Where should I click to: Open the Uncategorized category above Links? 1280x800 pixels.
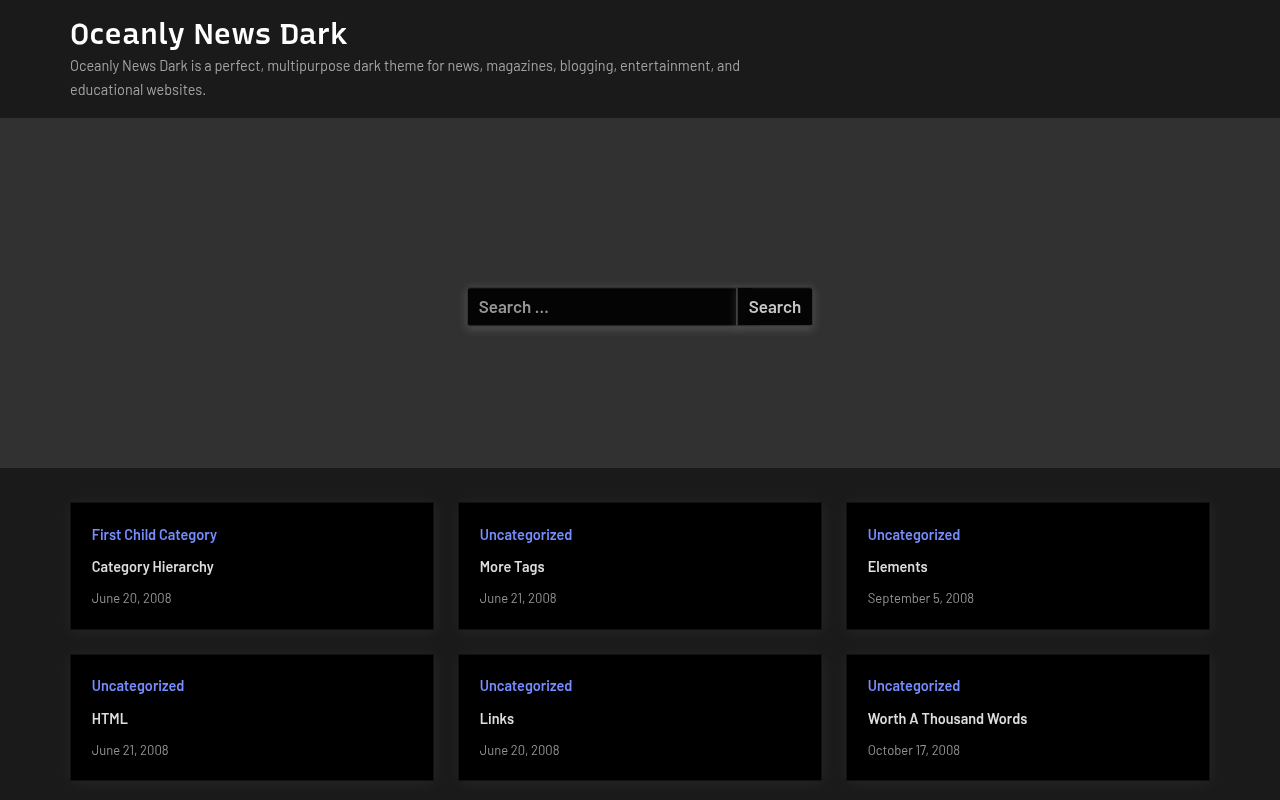pos(526,686)
